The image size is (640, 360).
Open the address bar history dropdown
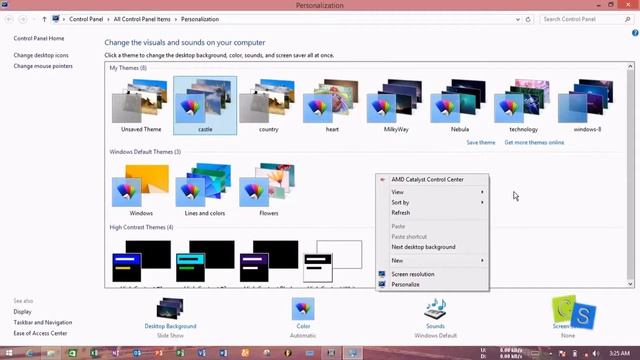(518, 19)
